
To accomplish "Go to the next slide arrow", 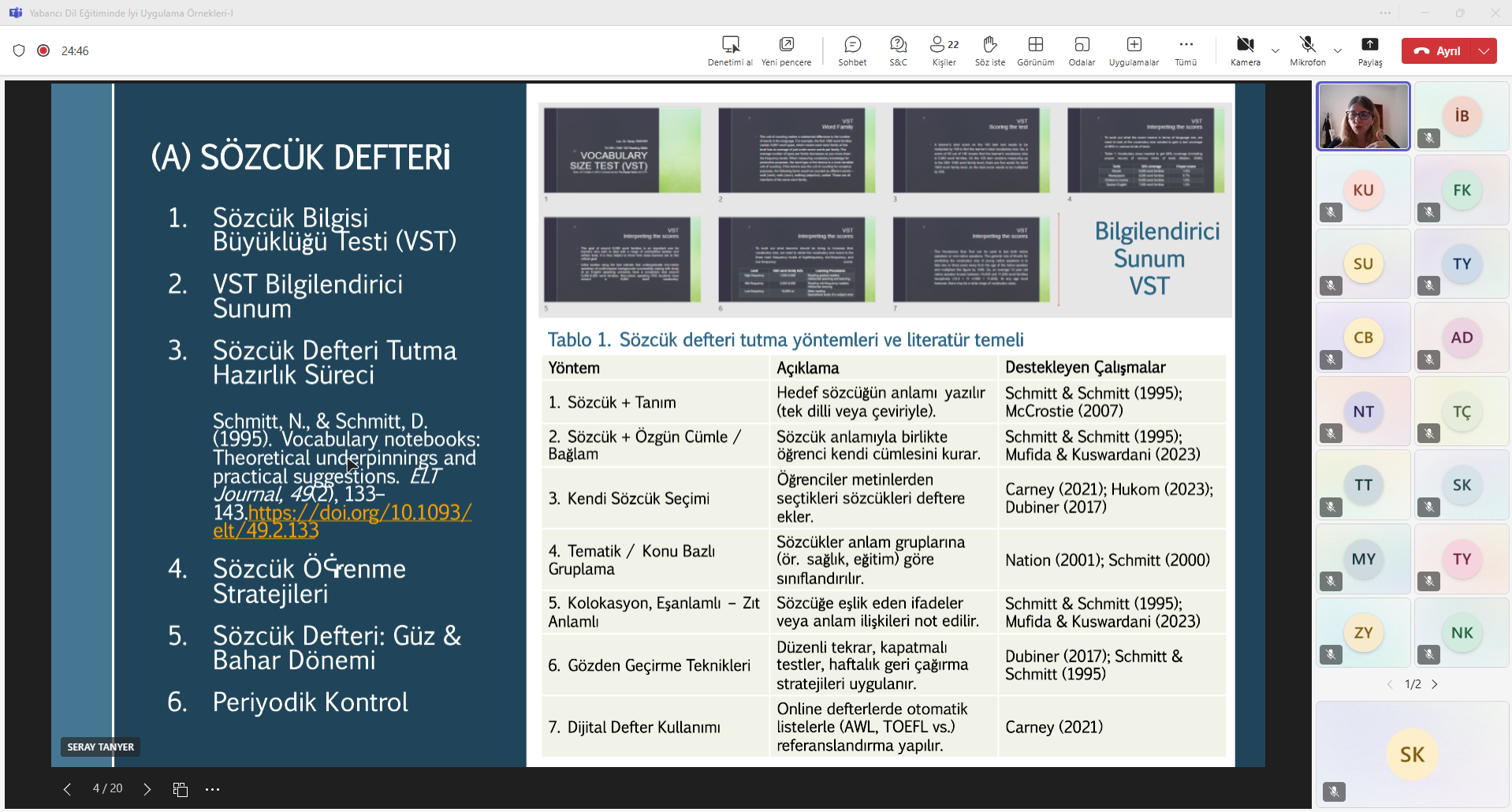I will pyautogui.click(x=147, y=789).
